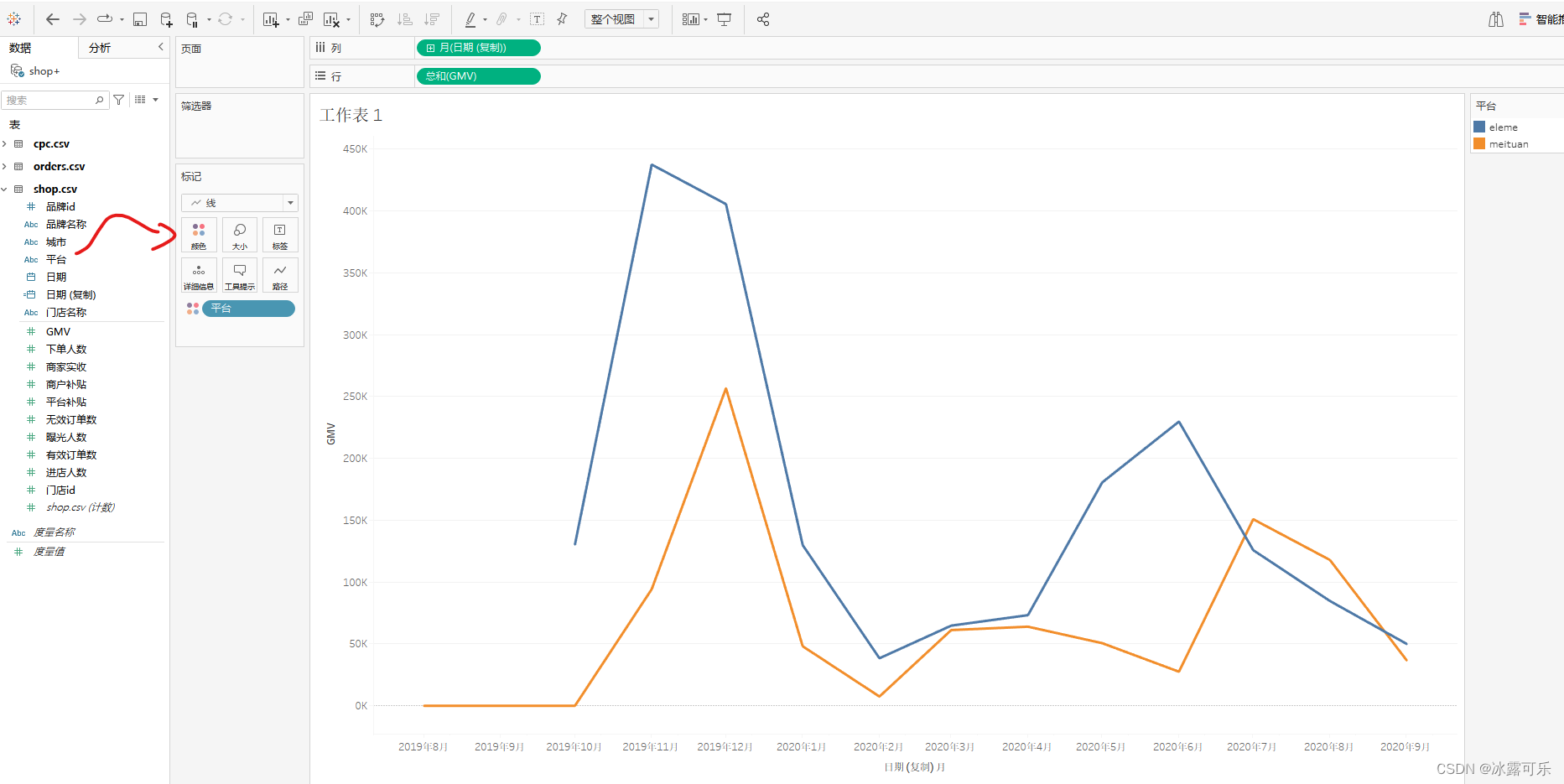Select the 品牌名称 field
This screenshot has height=784, width=1564.
point(65,225)
